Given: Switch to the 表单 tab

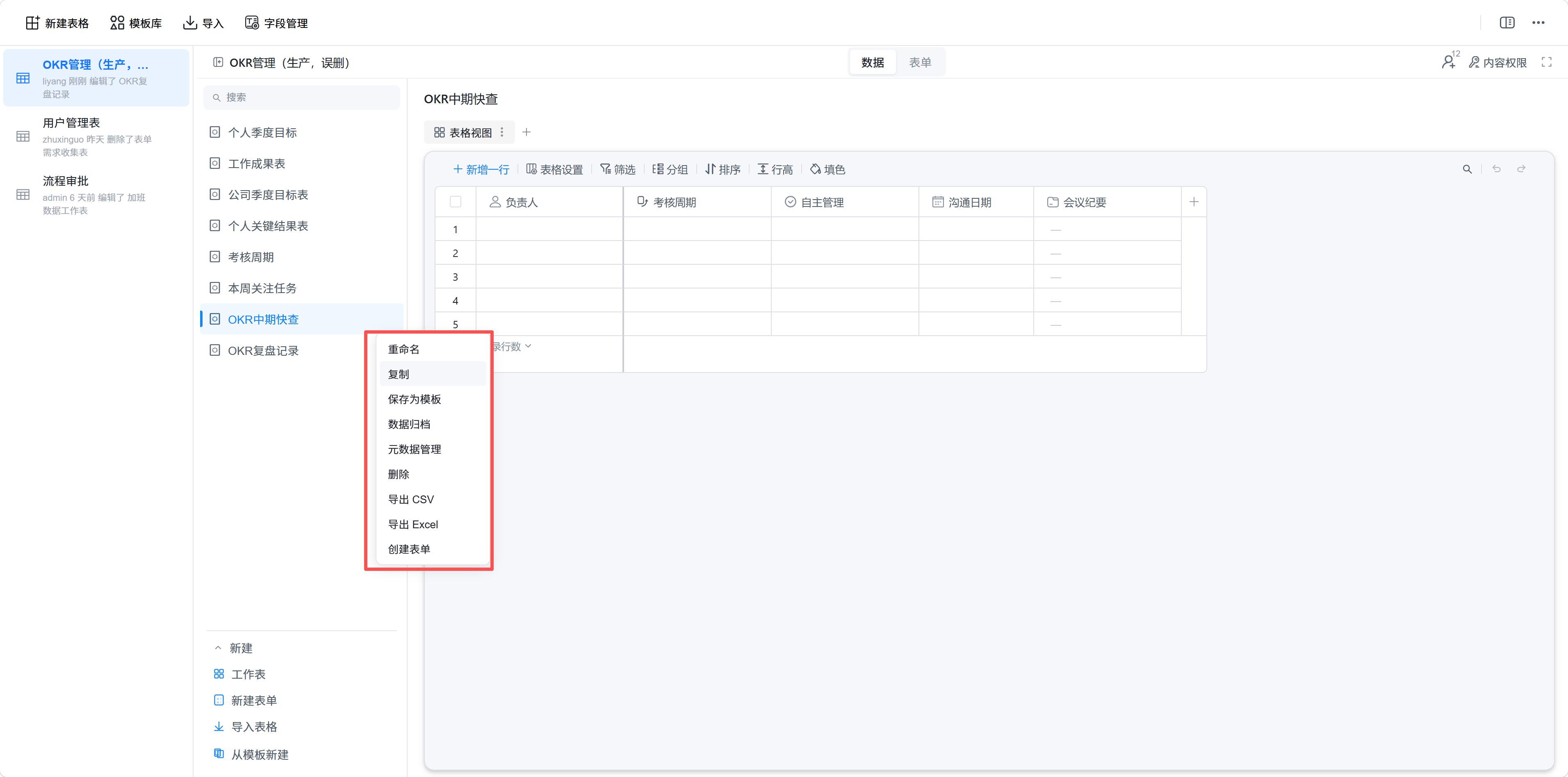Looking at the screenshot, I should pyautogui.click(x=920, y=62).
